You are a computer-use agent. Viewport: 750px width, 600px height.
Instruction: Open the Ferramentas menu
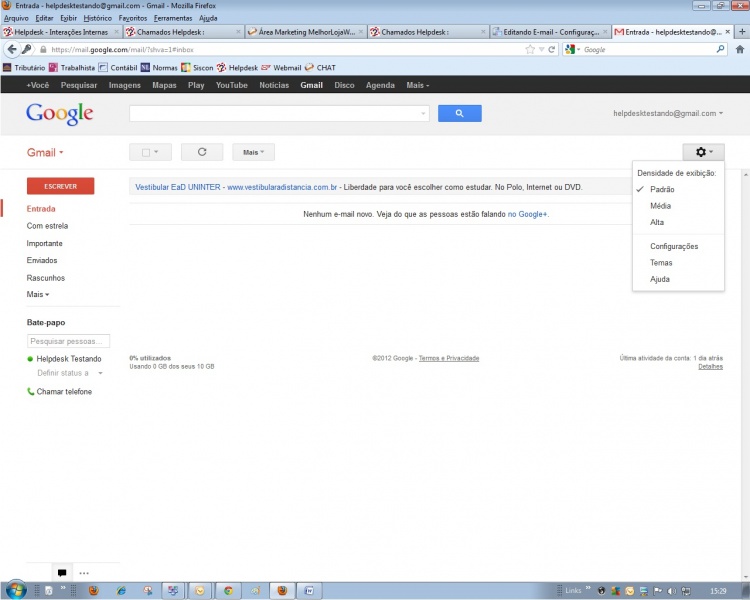(173, 18)
